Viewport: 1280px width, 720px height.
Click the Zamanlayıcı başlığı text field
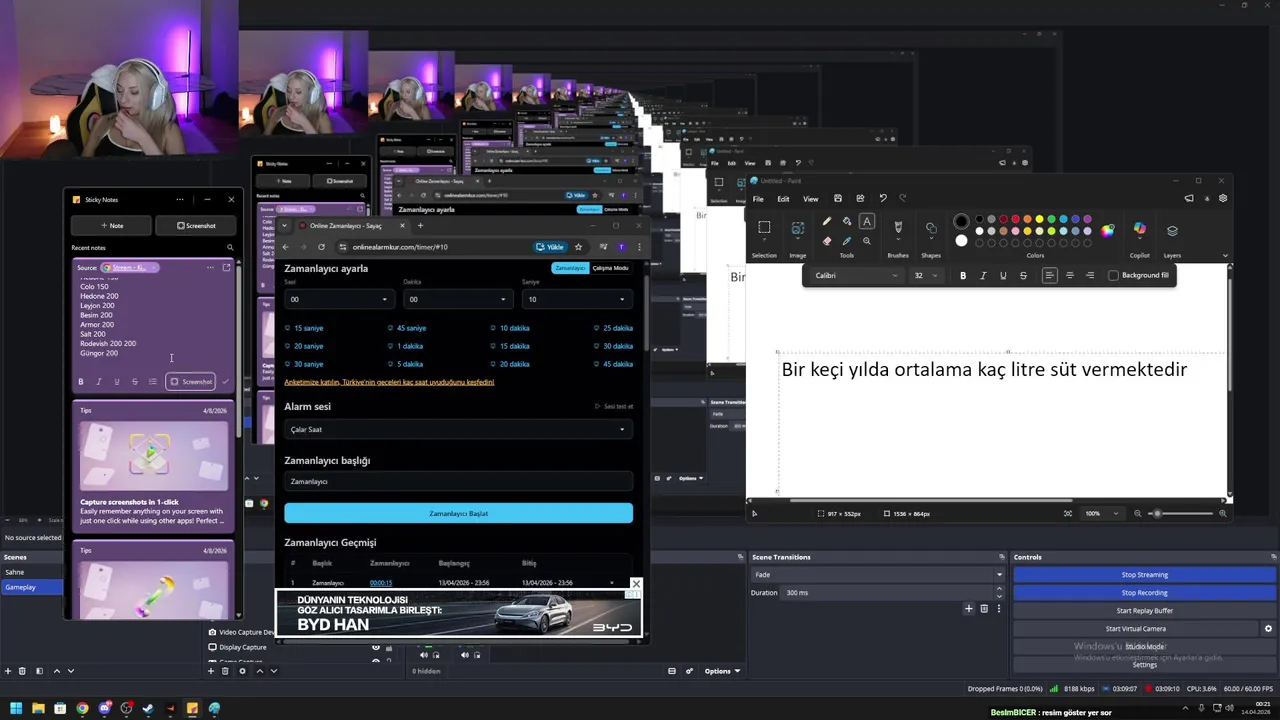click(458, 482)
